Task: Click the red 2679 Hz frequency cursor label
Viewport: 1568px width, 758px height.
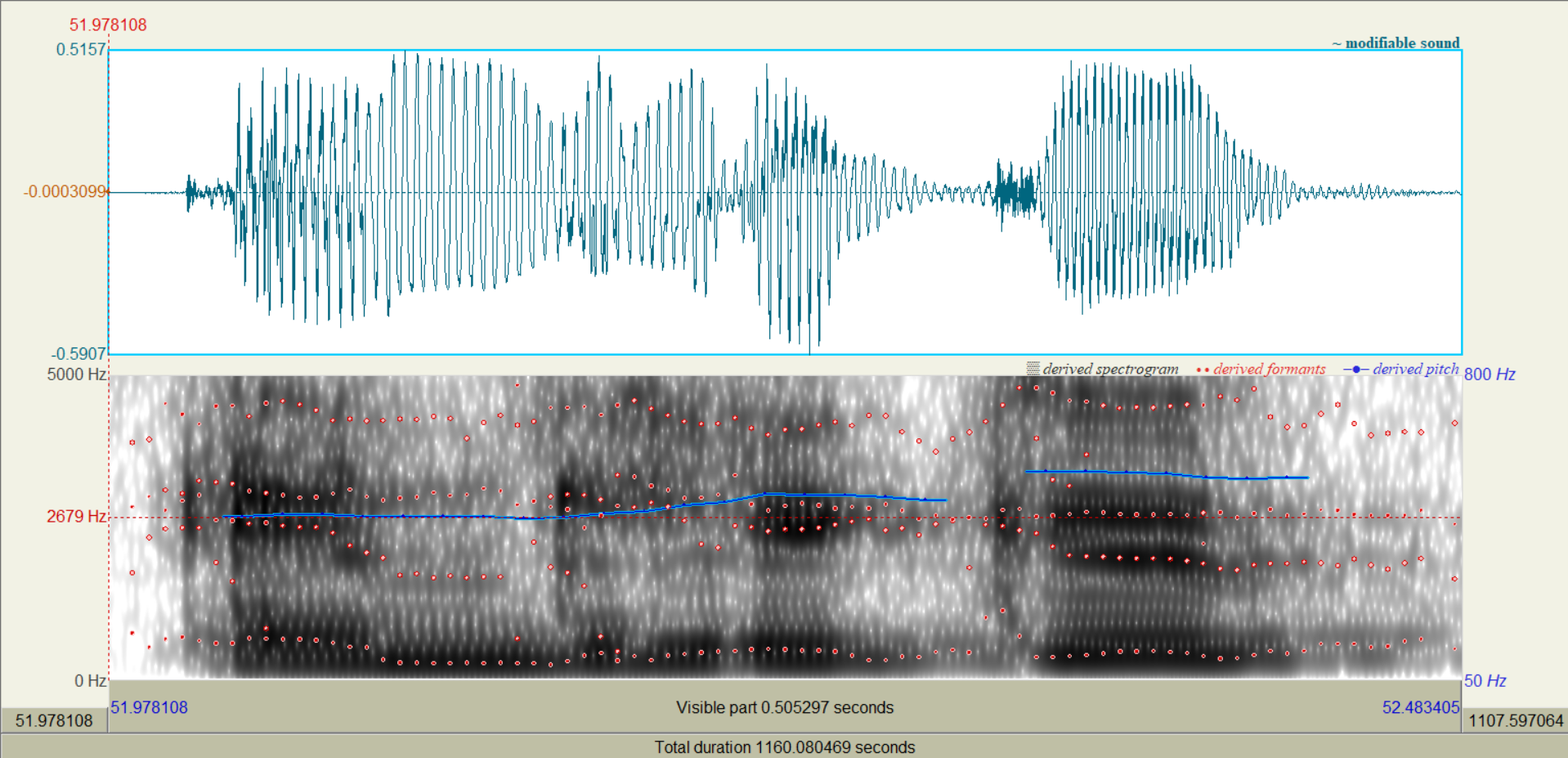Action: click(76, 516)
